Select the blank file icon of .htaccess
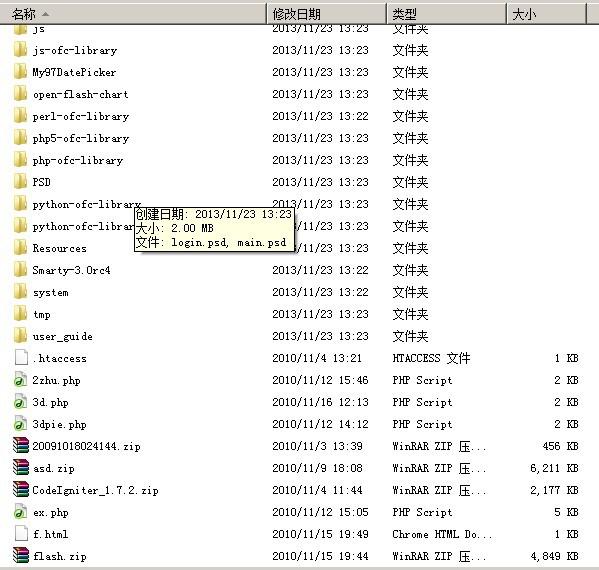599x570 pixels. (x=21, y=358)
